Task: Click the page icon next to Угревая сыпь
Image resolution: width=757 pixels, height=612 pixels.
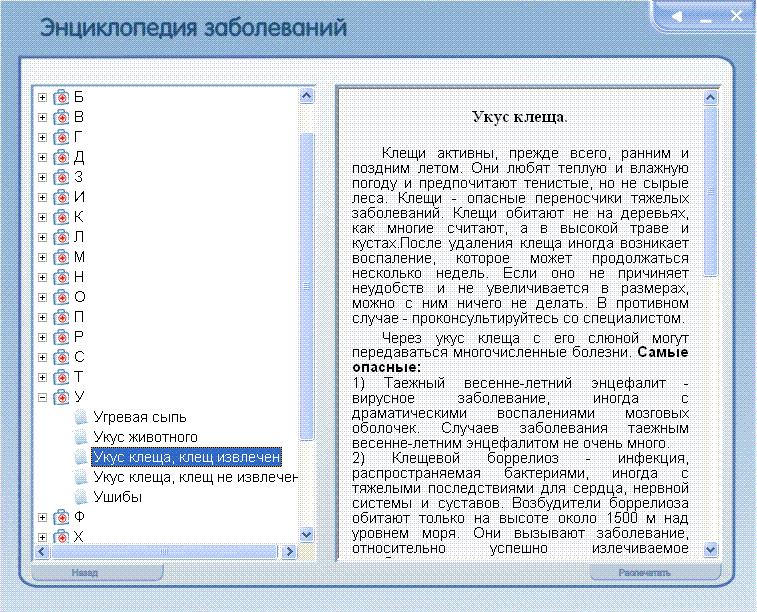Action: pyautogui.click(x=81, y=417)
